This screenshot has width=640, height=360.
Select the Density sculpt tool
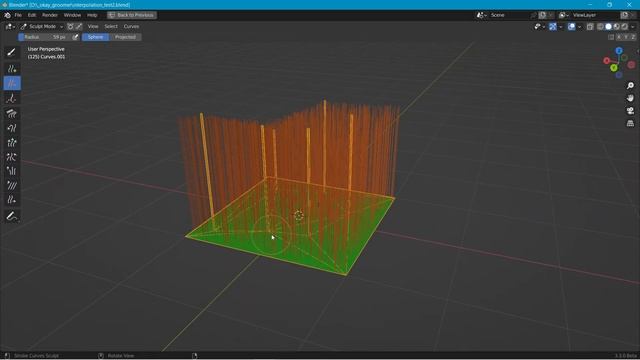[x=12, y=98]
